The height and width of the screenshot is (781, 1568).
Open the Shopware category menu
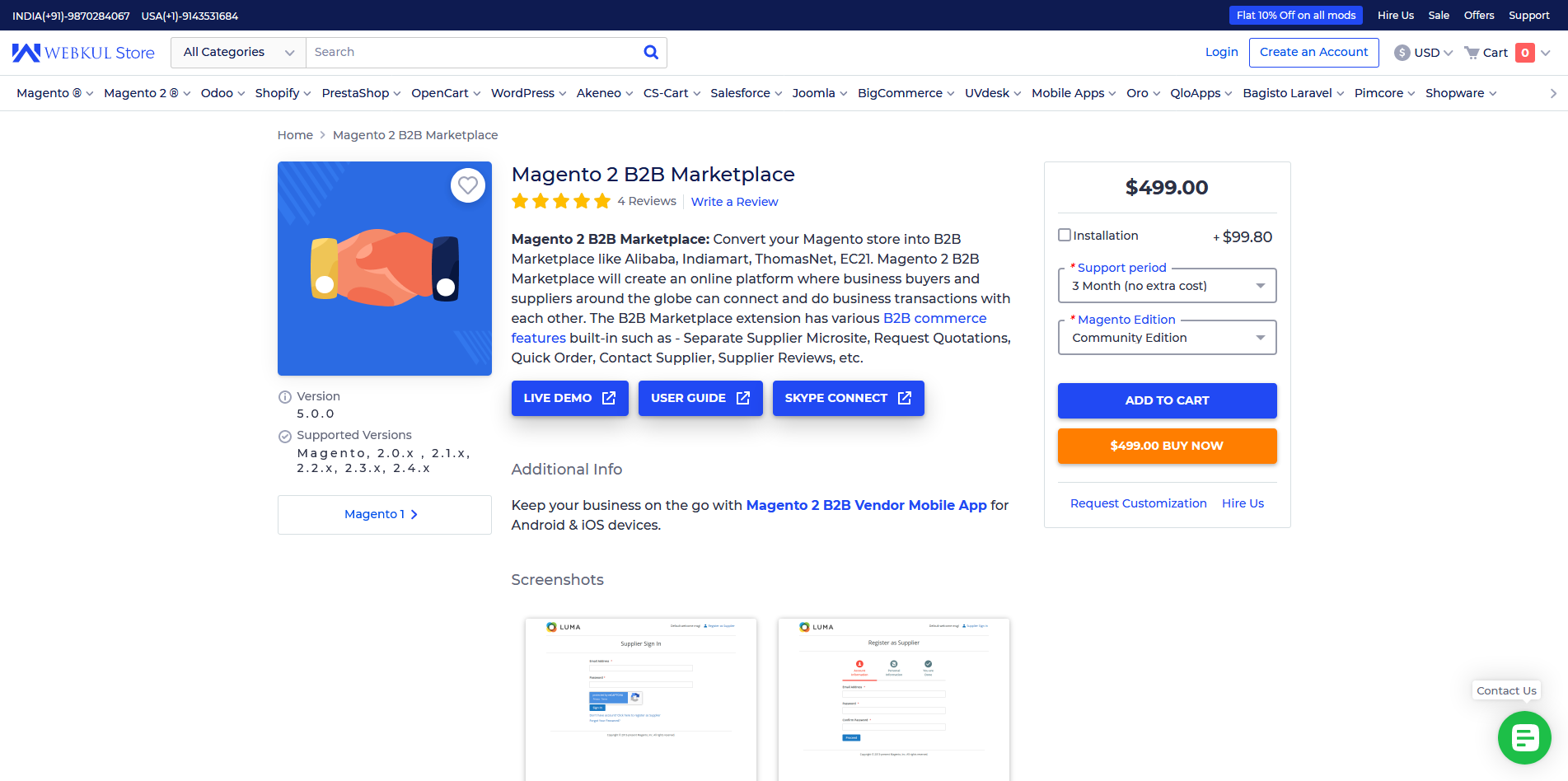(x=1461, y=93)
